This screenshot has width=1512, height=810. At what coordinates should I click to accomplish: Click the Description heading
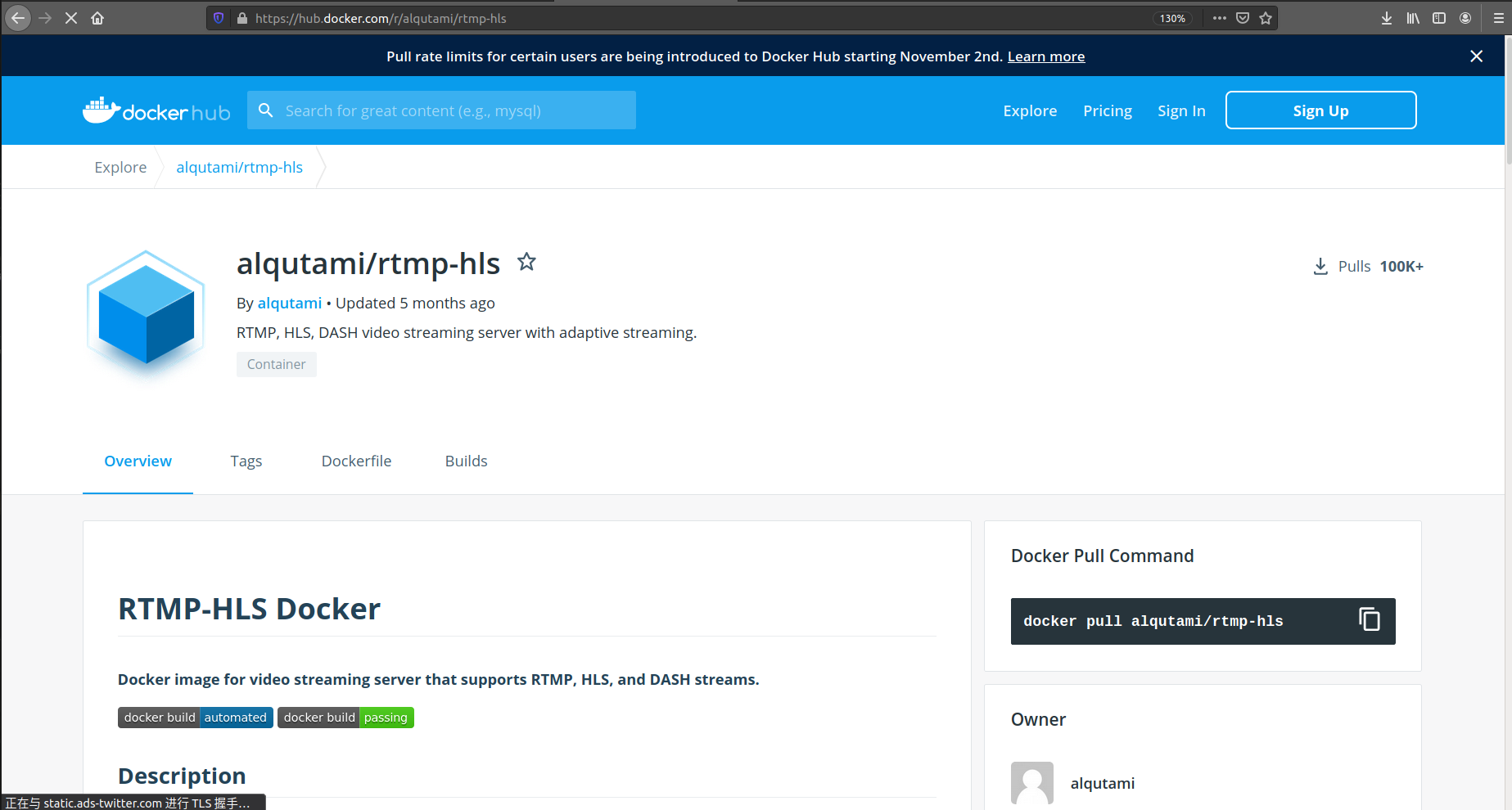[182, 776]
